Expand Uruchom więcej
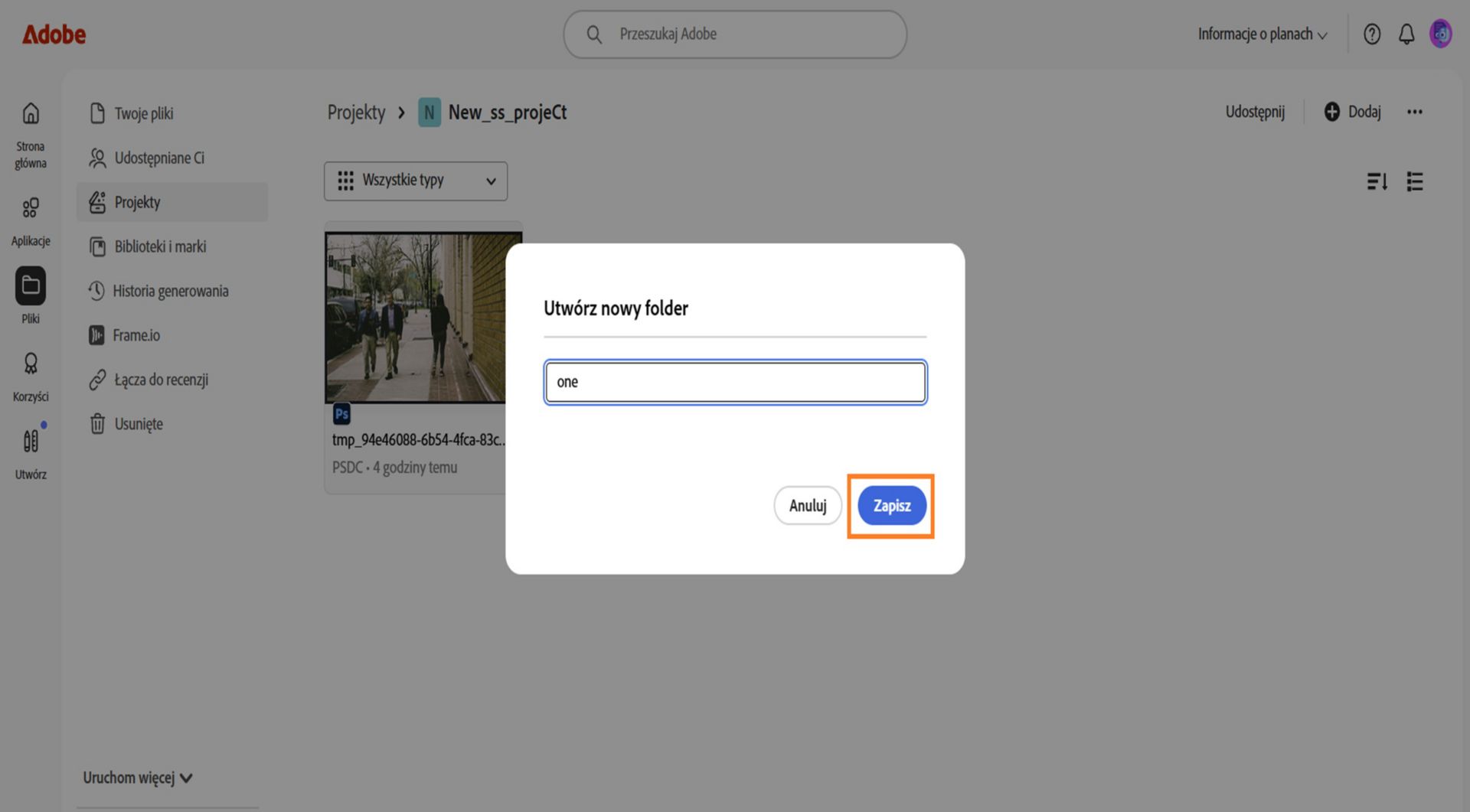 click(x=138, y=778)
